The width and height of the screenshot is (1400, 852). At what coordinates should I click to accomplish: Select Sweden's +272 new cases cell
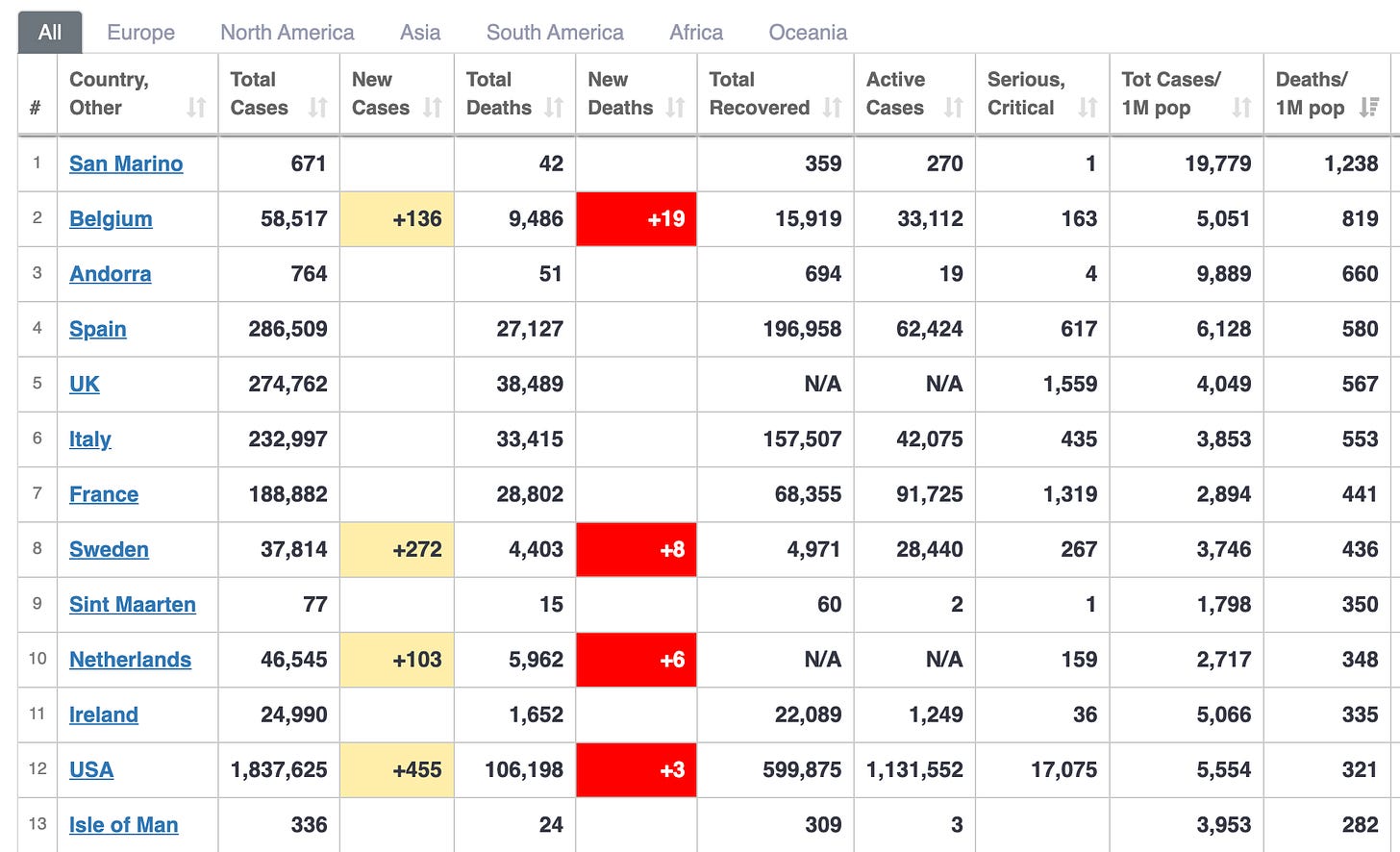tap(397, 550)
